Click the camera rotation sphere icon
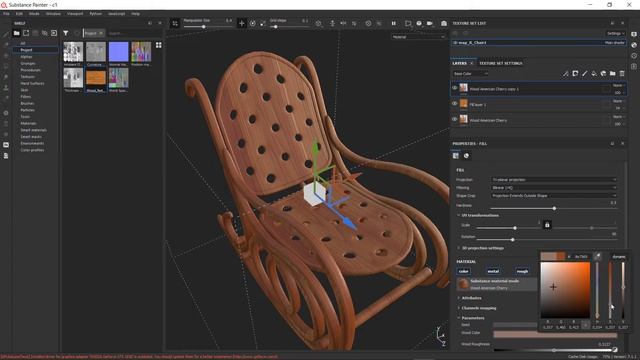Viewport: 640px width, 360px height. coord(419,24)
